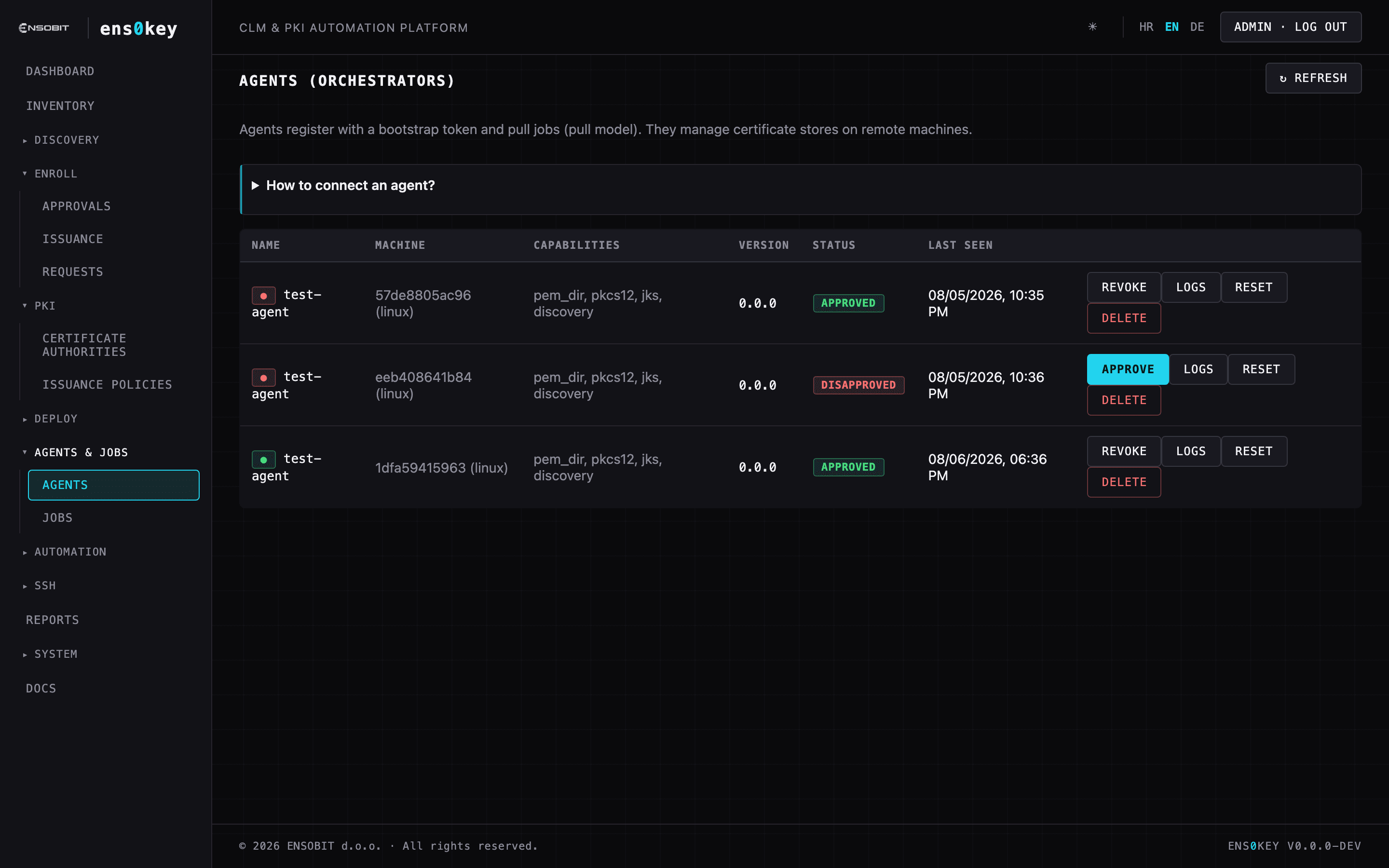
Task: View logs for machine 57de8805ac96
Action: click(x=1190, y=287)
